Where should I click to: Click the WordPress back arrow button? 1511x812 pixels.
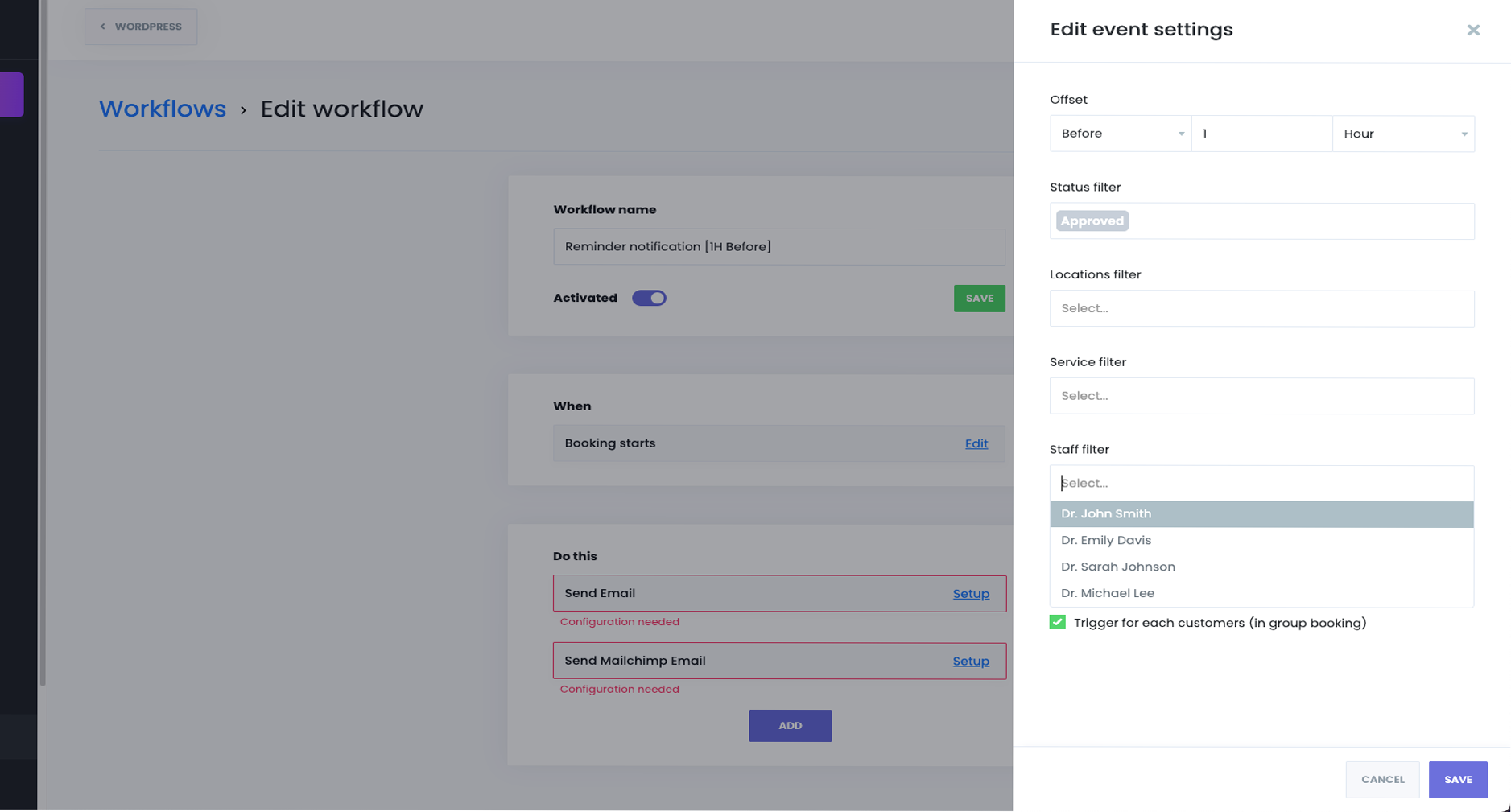[141, 27]
